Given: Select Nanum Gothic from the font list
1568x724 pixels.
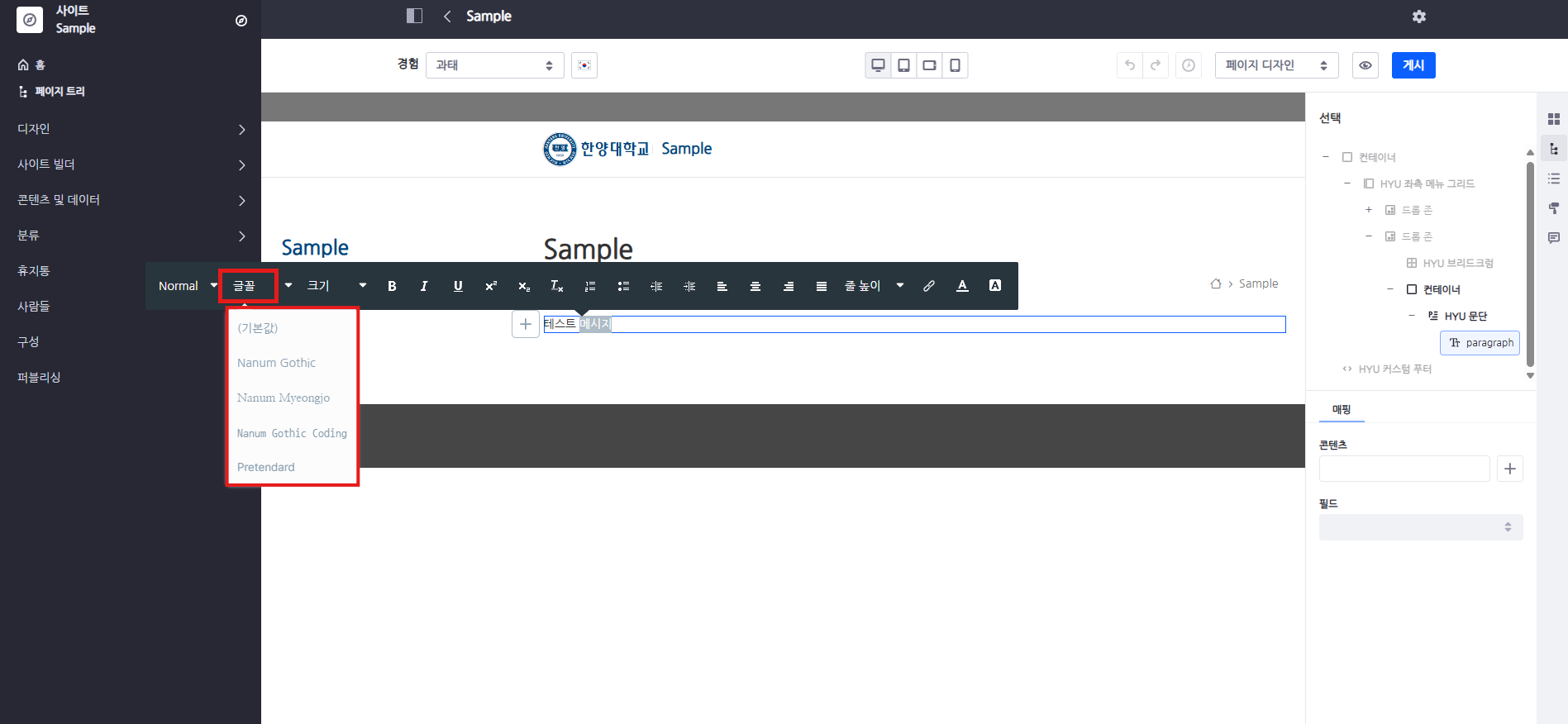Looking at the screenshot, I should 276,363.
